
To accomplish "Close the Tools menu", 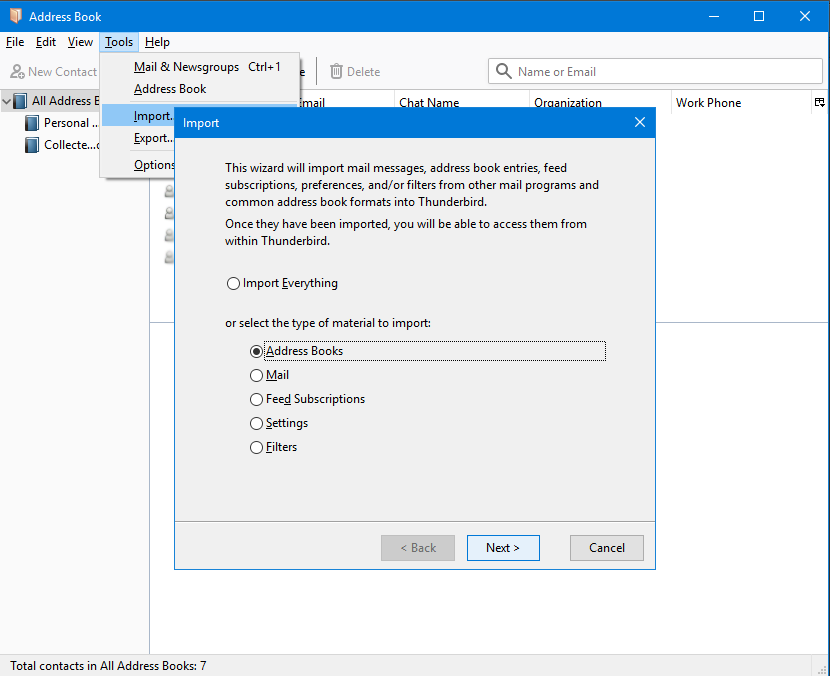I will [119, 42].
